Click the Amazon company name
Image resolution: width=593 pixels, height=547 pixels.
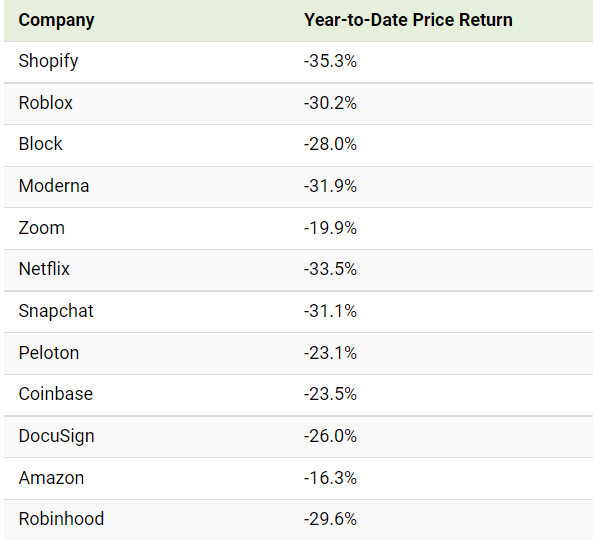pos(51,478)
